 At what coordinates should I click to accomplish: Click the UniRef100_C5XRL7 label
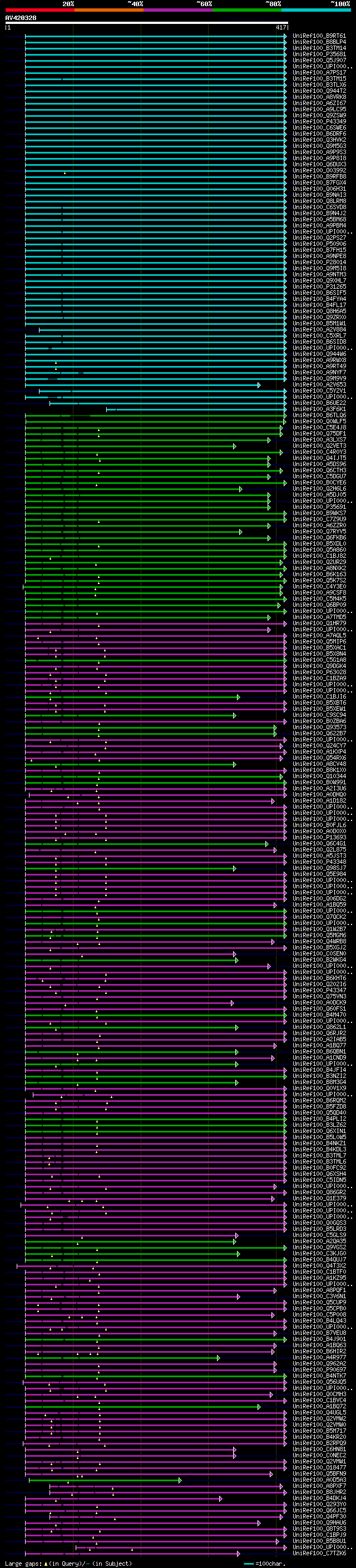click(x=319, y=335)
